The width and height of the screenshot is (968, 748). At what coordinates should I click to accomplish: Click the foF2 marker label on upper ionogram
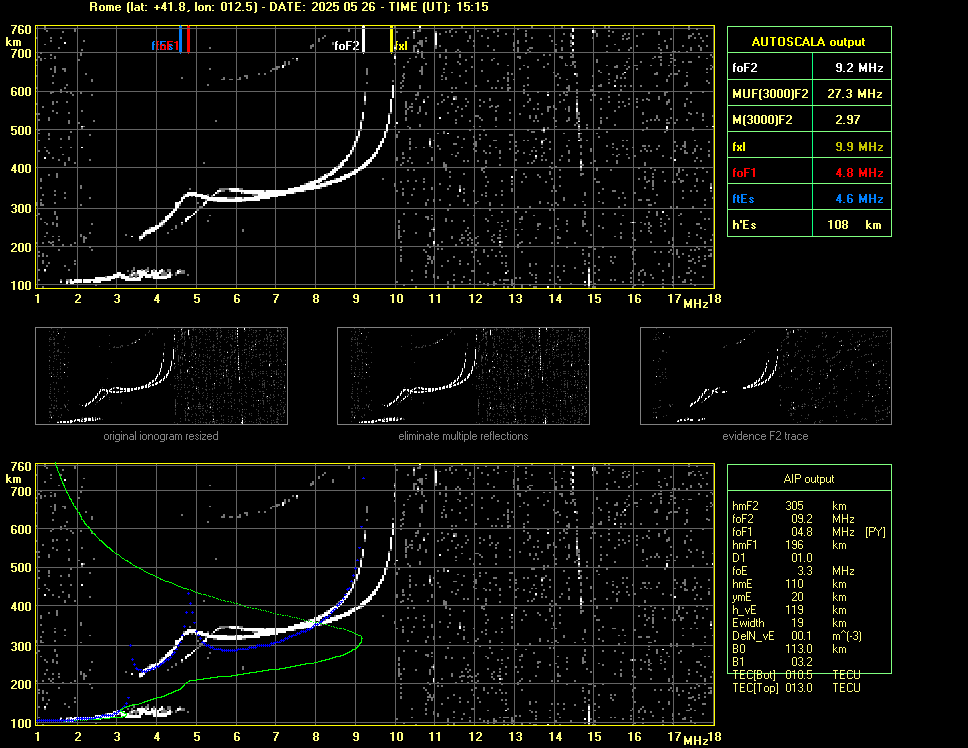pos(346,46)
